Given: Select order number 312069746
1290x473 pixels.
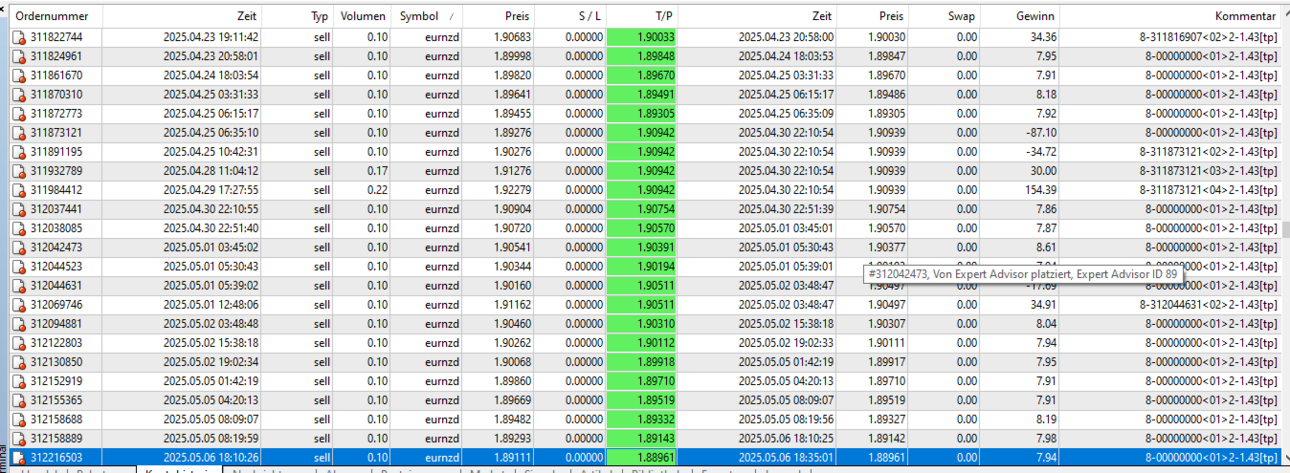Looking at the screenshot, I should [x=56, y=305].
